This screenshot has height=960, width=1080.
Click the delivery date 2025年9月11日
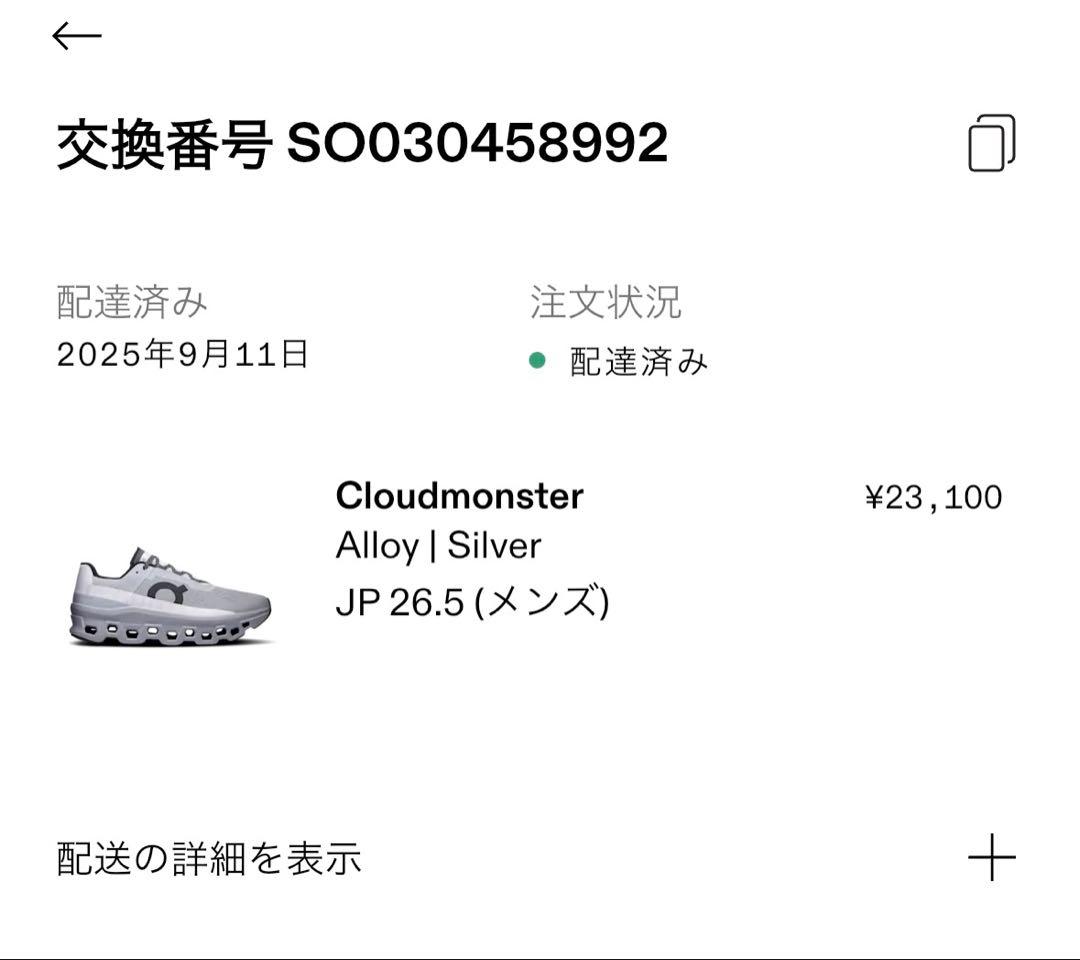182,354
